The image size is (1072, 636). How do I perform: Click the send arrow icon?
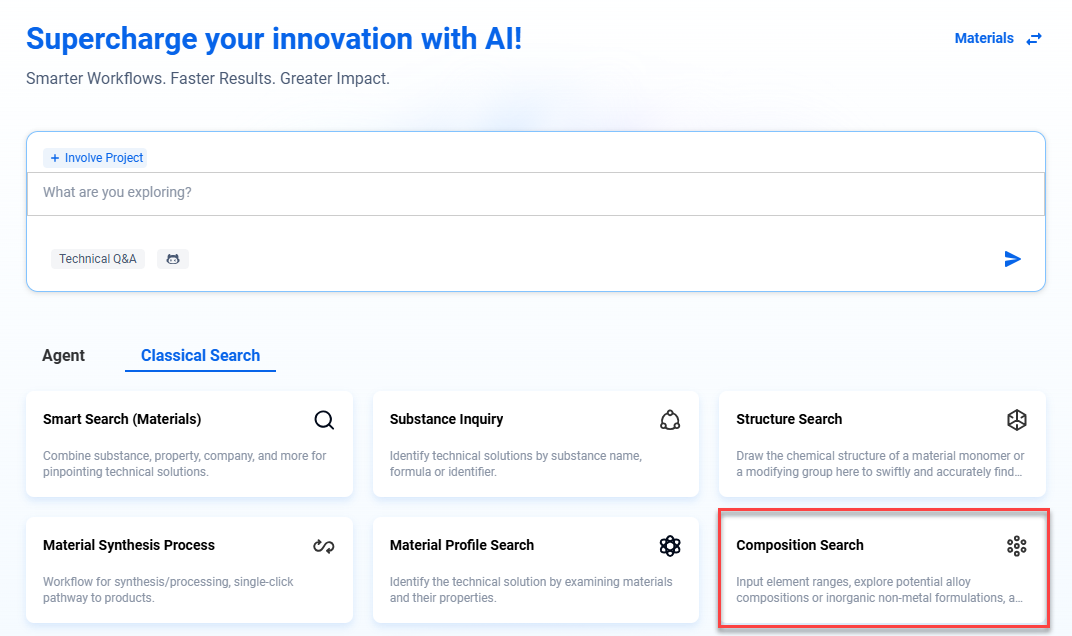point(1012,259)
